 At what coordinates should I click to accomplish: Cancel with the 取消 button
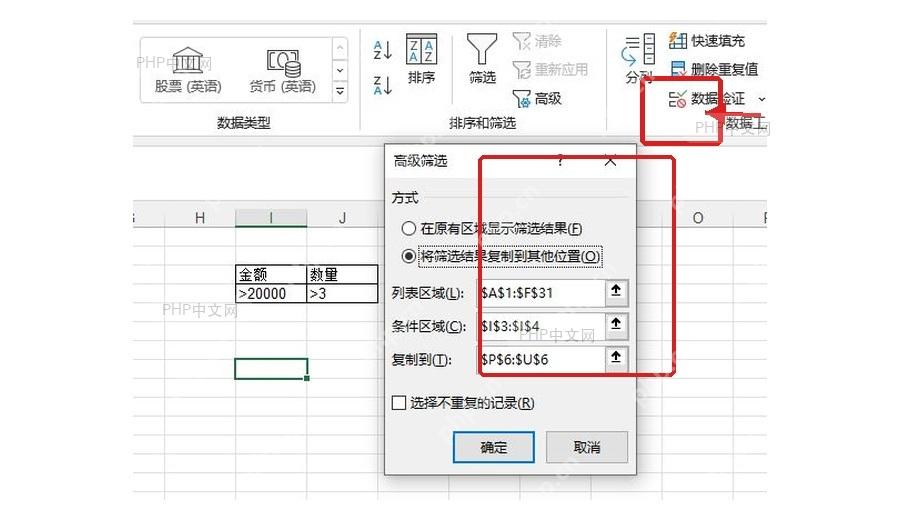tap(587, 447)
